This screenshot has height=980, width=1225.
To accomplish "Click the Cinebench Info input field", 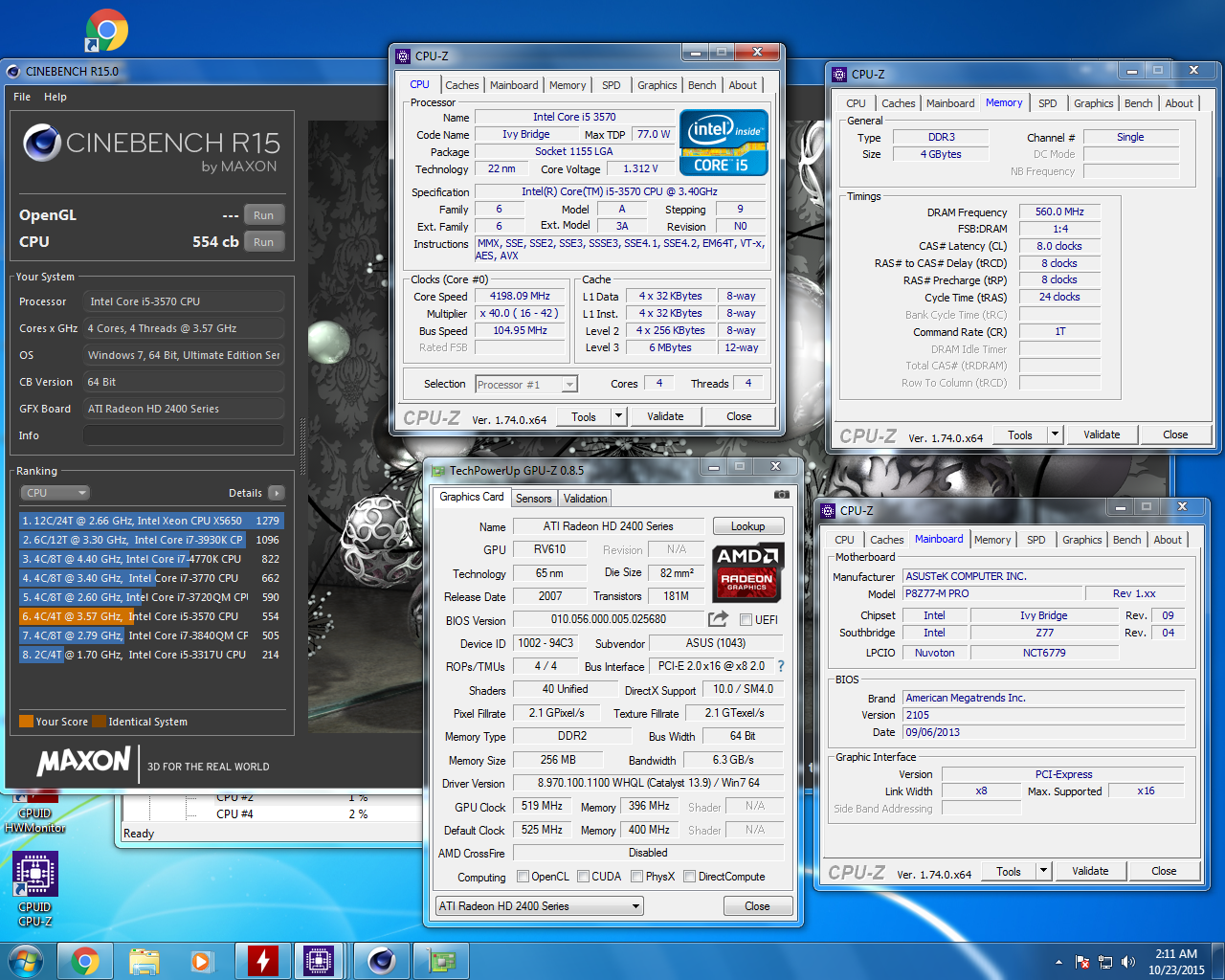I will coord(184,435).
